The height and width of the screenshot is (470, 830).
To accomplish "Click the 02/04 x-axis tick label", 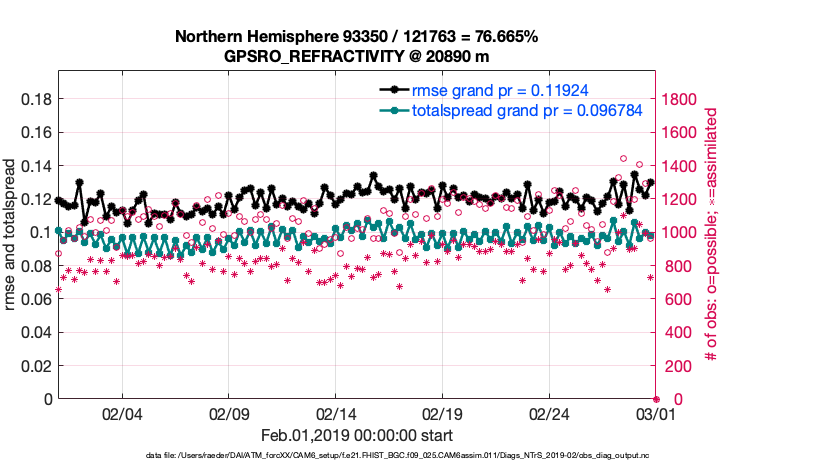I will click(x=122, y=413).
